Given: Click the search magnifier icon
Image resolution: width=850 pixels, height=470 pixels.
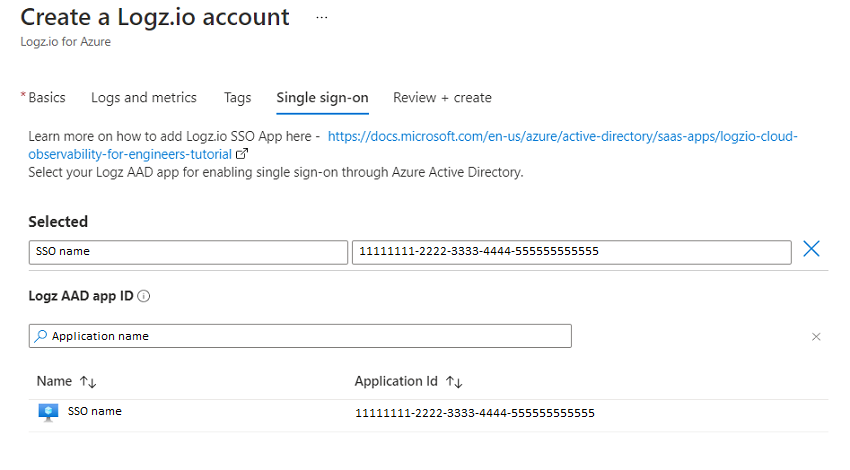Looking at the screenshot, I should click(41, 336).
